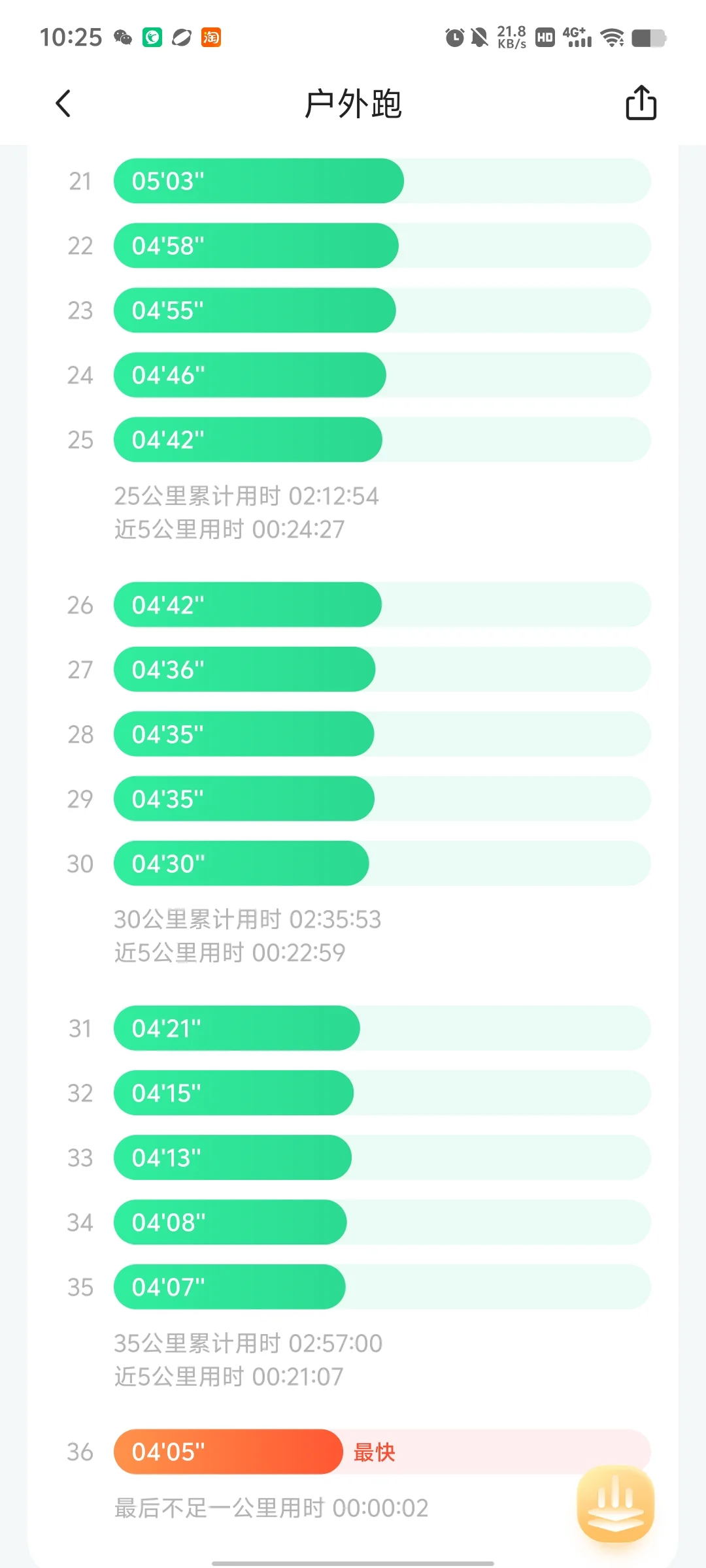Tap the WeChat notification icon
The image size is (706, 1568).
pos(123,37)
